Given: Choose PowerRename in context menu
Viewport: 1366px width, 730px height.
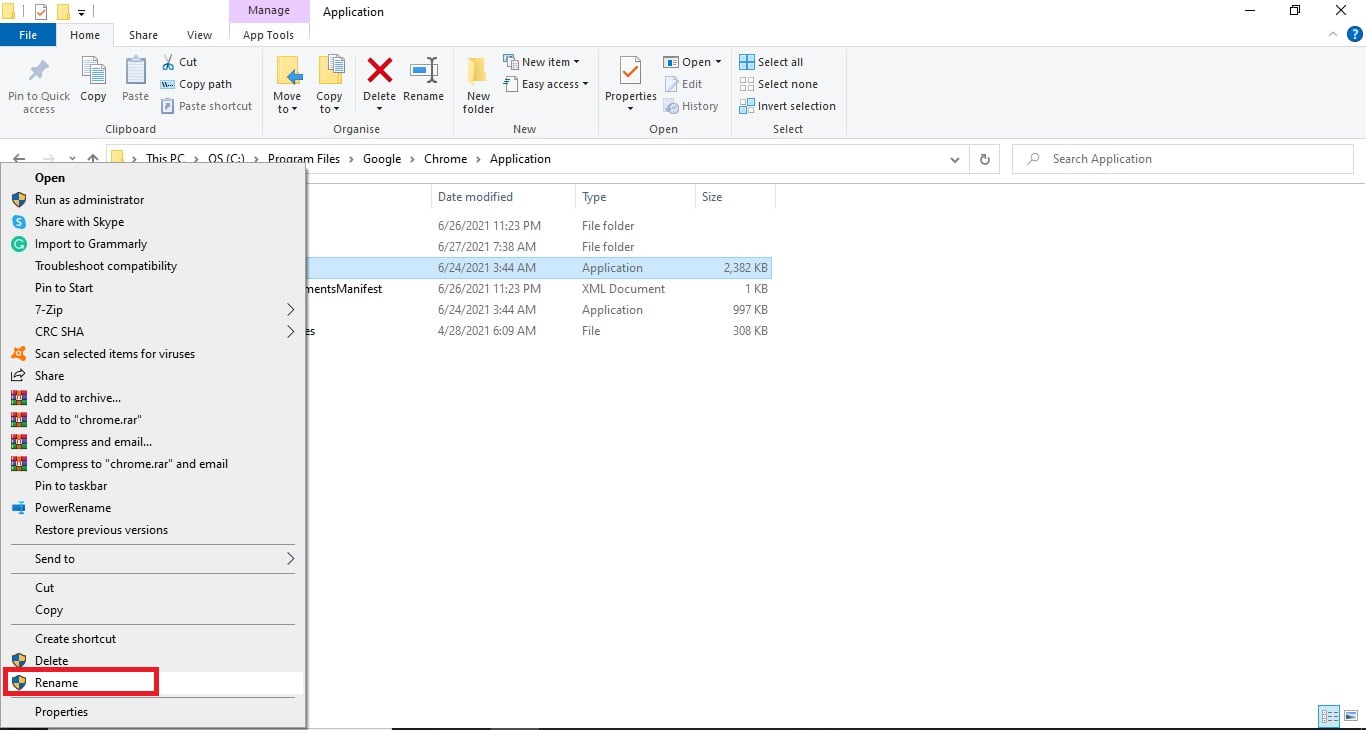Looking at the screenshot, I should (155, 508).
